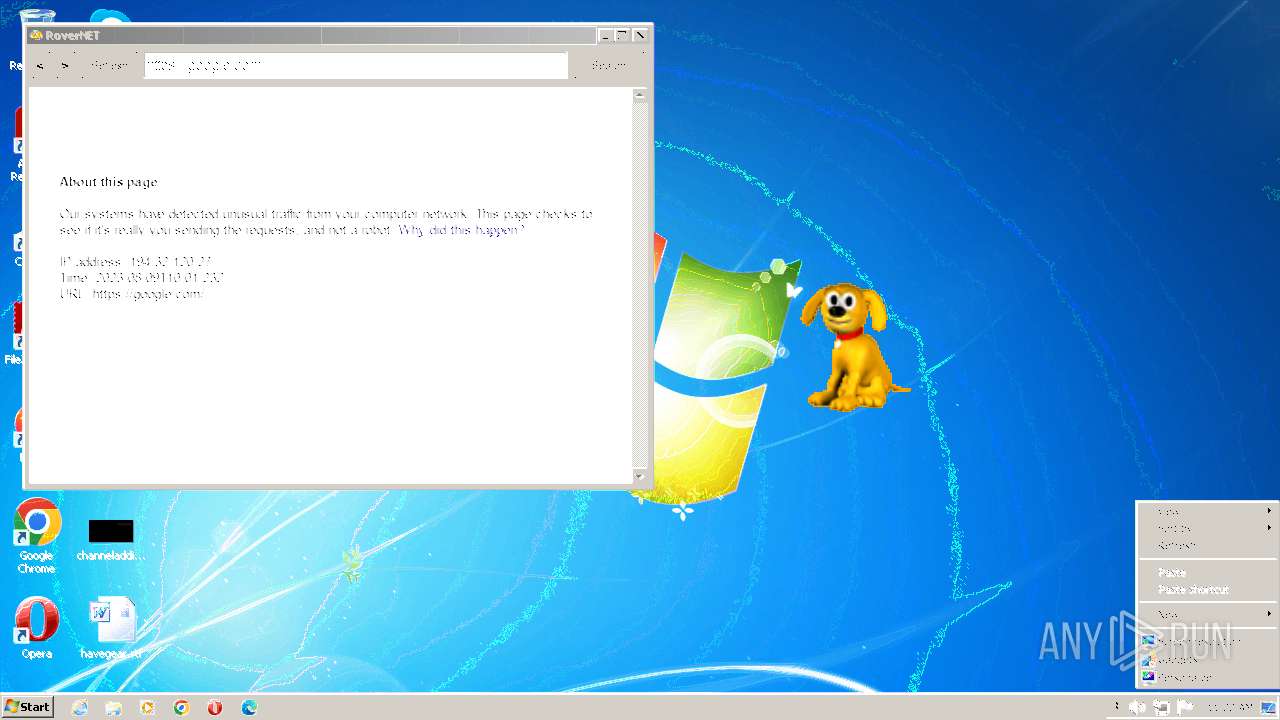Click the Personalize entry in the context menu
This screenshot has width=1280, height=720.
pyautogui.click(x=1207, y=677)
